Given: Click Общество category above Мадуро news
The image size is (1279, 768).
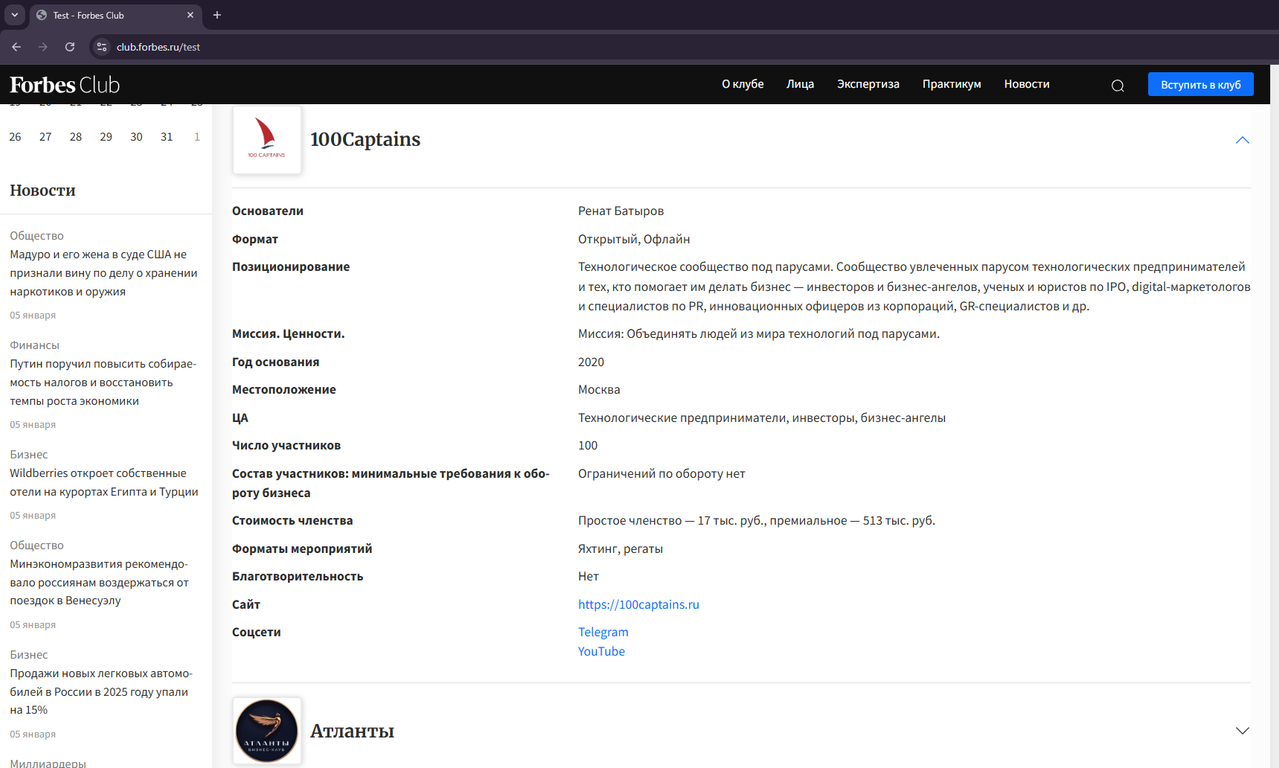Looking at the screenshot, I should point(37,236).
